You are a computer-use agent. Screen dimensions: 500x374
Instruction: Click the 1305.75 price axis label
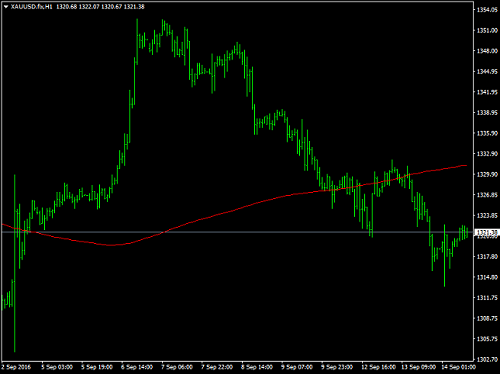tap(487, 339)
